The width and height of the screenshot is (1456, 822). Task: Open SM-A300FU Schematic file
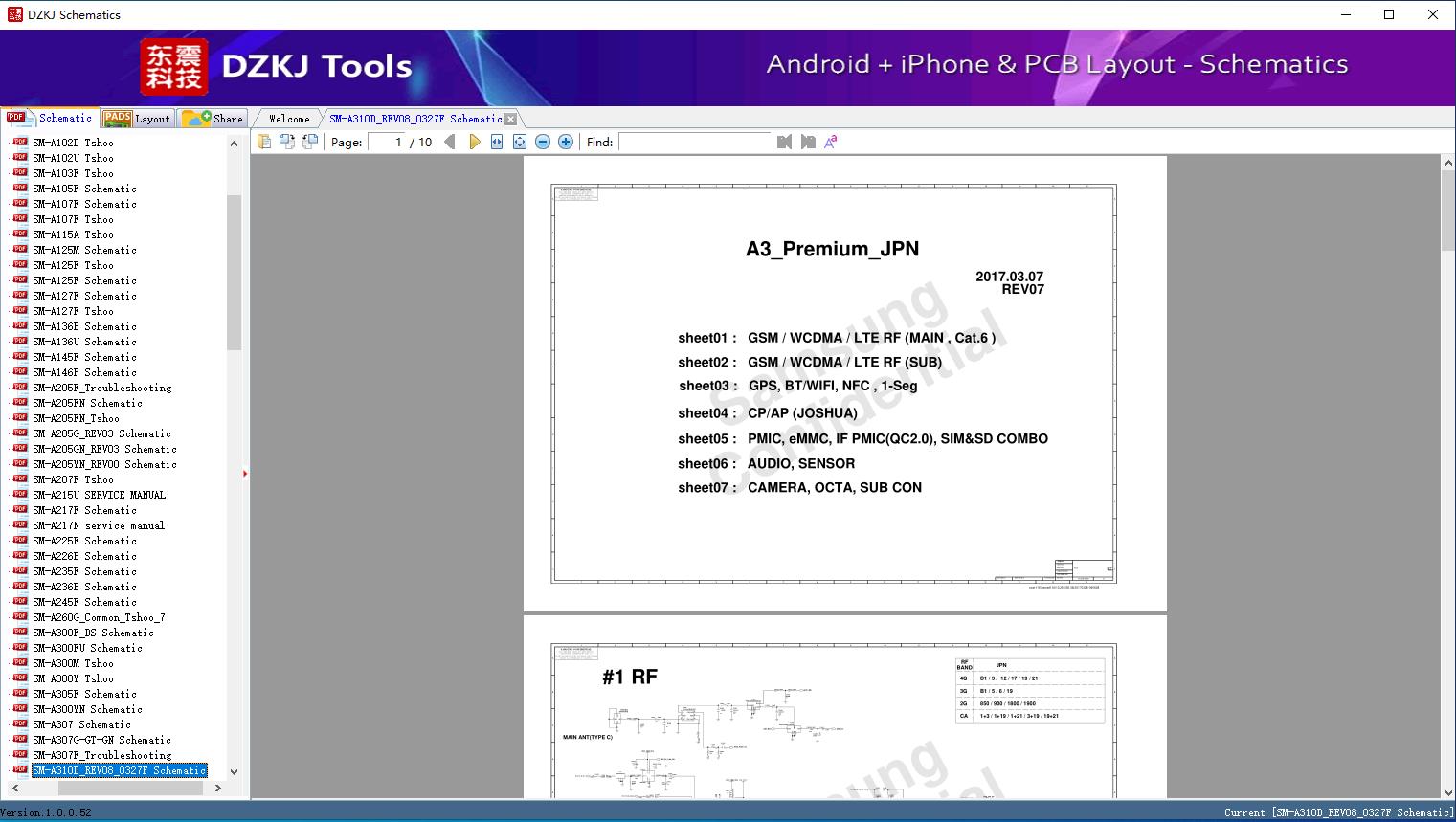coord(87,648)
